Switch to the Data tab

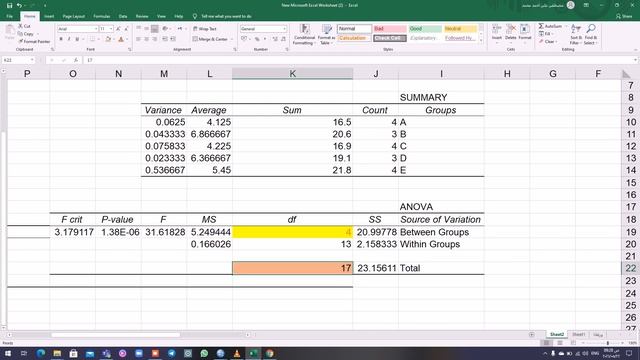click(123, 16)
